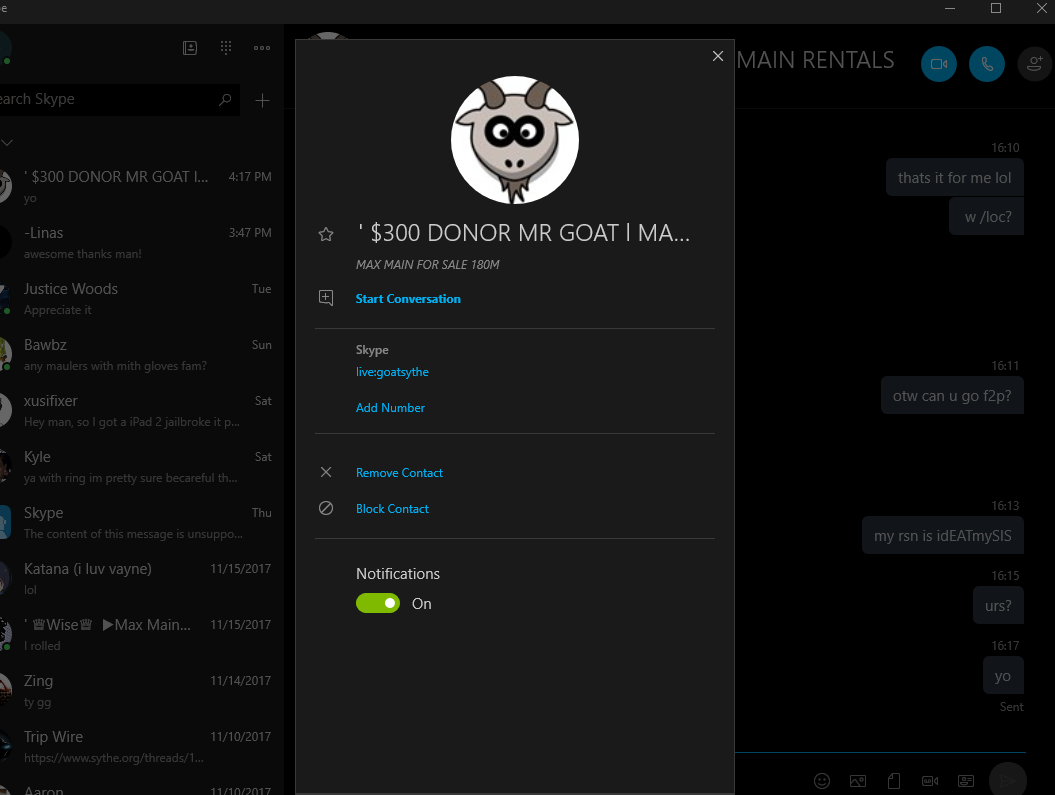The width and height of the screenshot is (1055, 795).
Task: Attach a file to the message
Action: click(894, 781)
